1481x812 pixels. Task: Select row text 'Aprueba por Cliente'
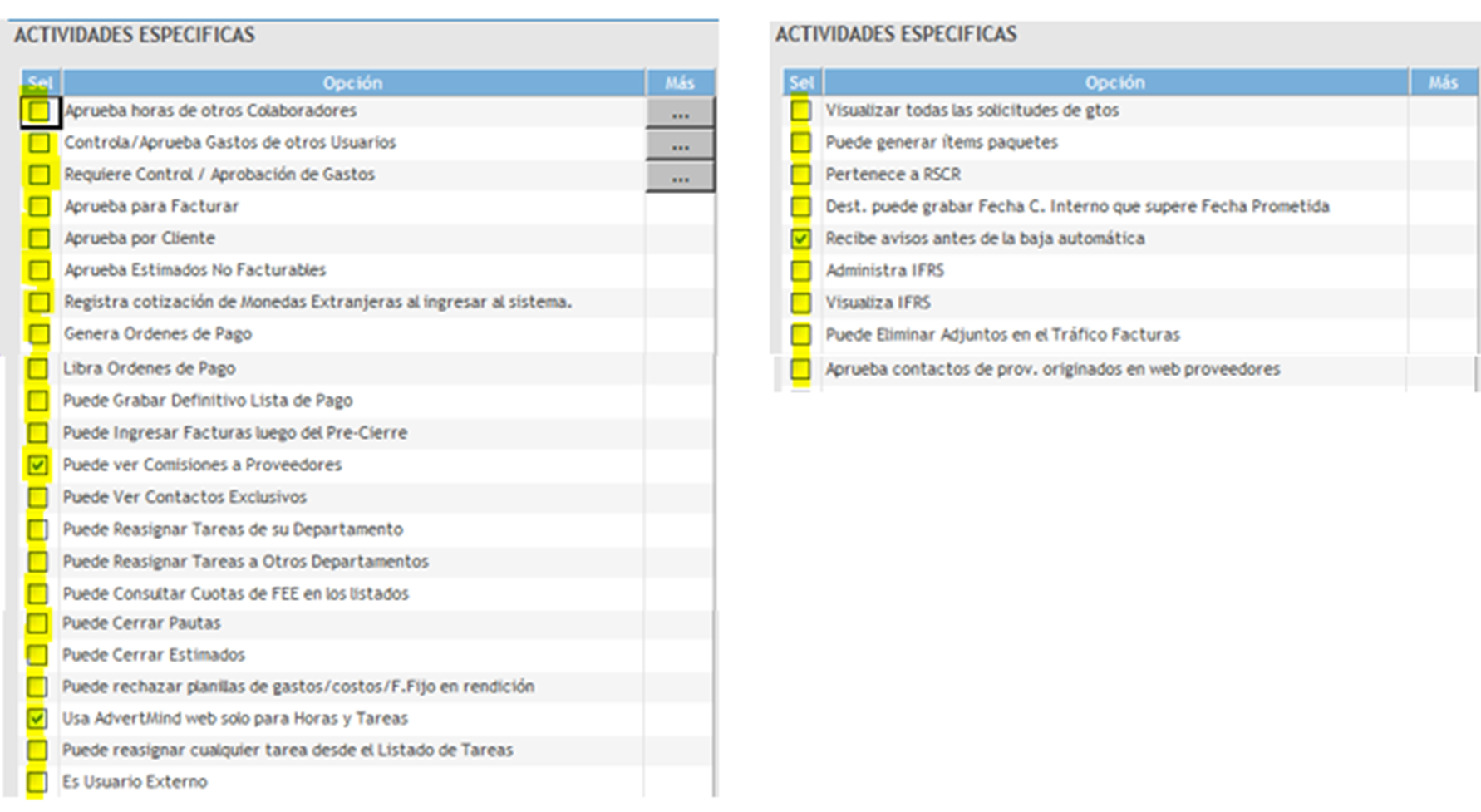(140, 239)
